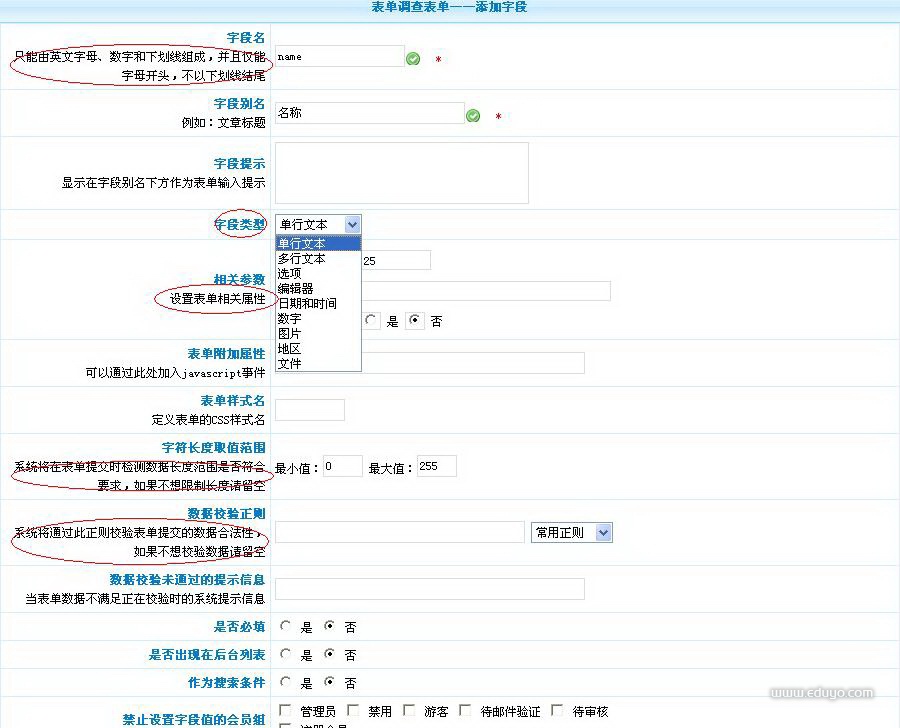Focus the 字段提示 text area
Screen dimensions: 900x728
click(x=401, y=173)
